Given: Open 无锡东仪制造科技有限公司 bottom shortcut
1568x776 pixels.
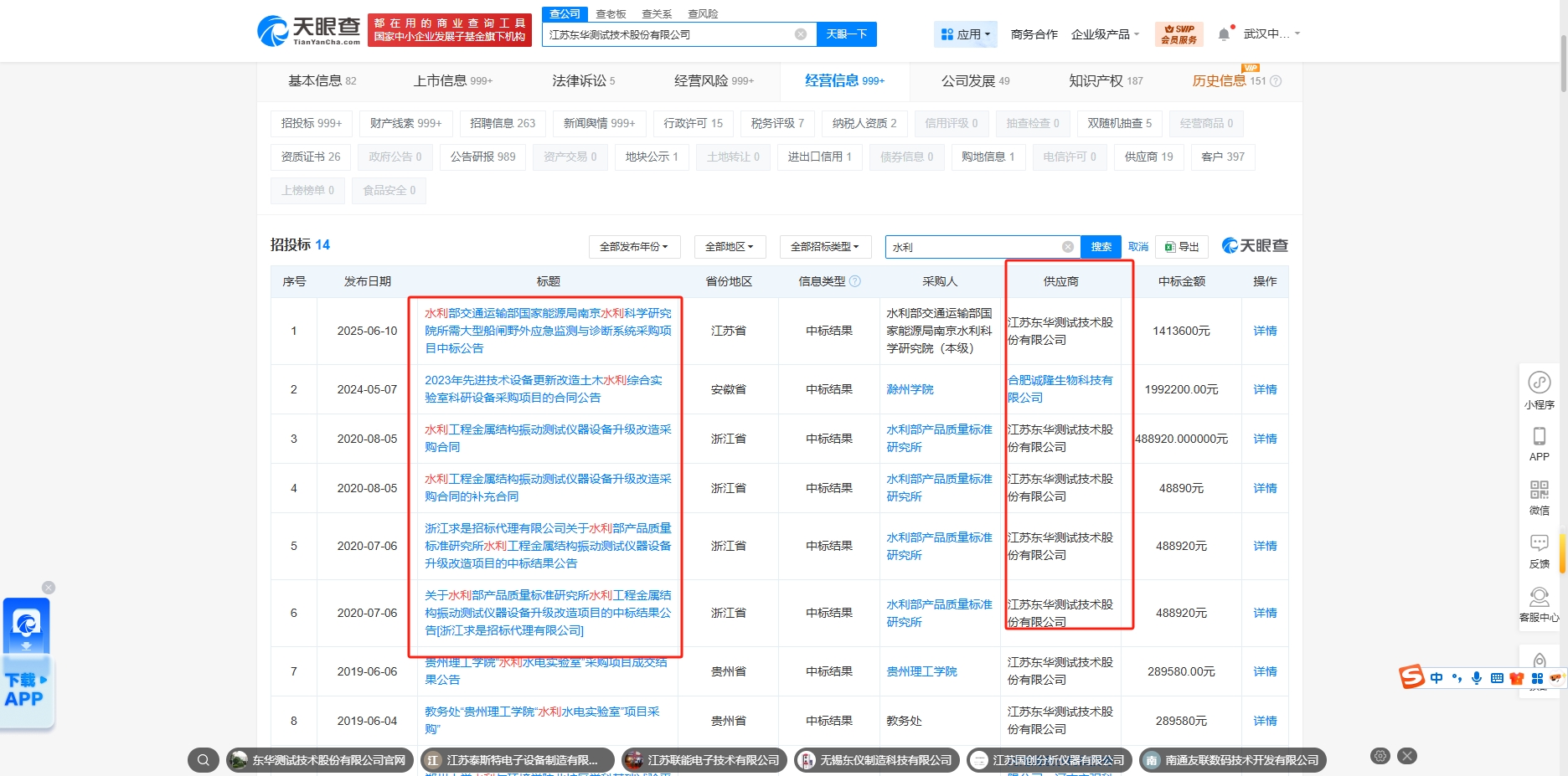Looking at the screenshot, I should pos(875,760).
